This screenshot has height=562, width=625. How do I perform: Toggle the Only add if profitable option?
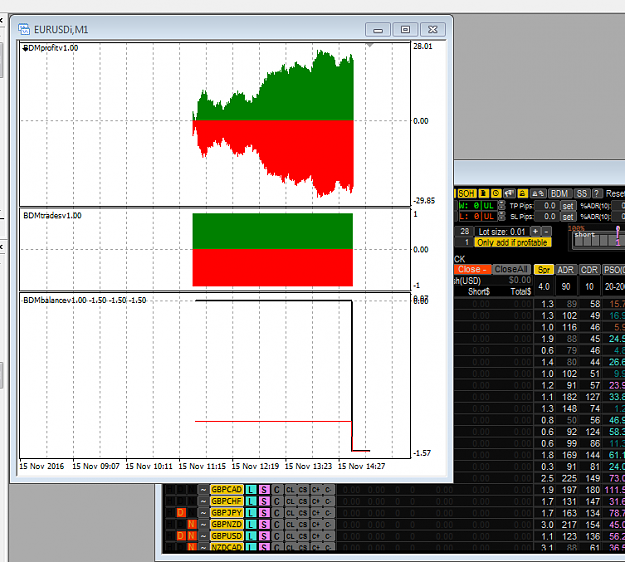[x=513, y=242]
